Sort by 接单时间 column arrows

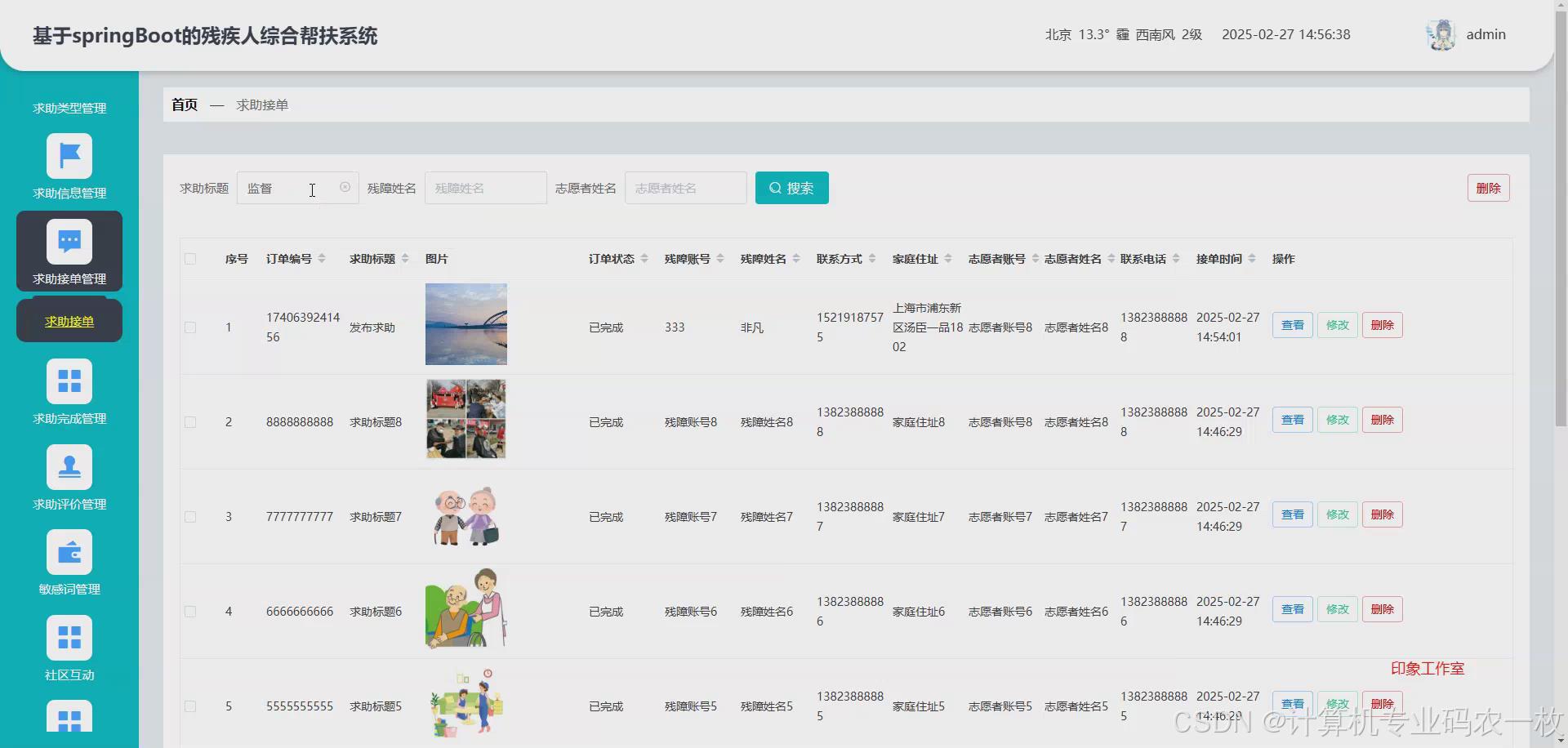point(1254,258)
